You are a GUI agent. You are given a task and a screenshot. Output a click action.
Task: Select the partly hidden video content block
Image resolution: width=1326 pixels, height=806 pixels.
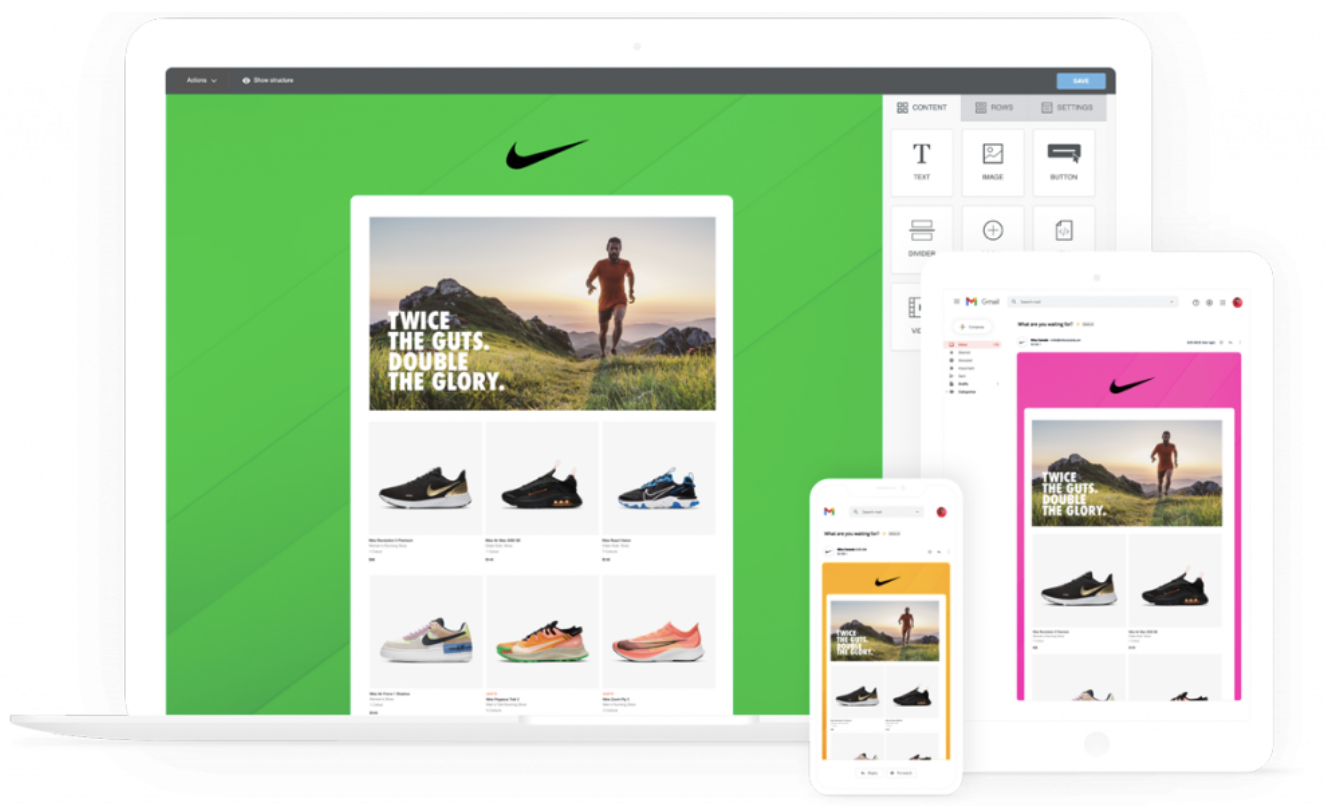907,315
